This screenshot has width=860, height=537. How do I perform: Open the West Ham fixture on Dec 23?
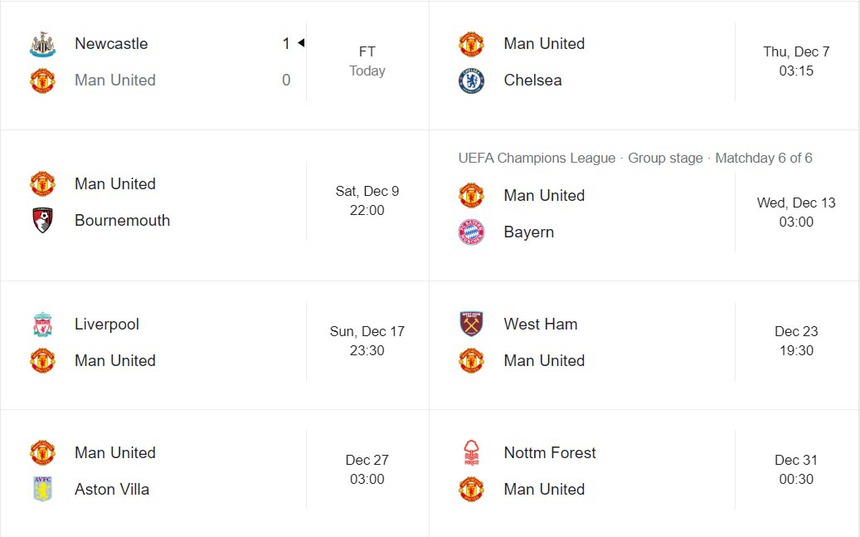tap(796, 341)
